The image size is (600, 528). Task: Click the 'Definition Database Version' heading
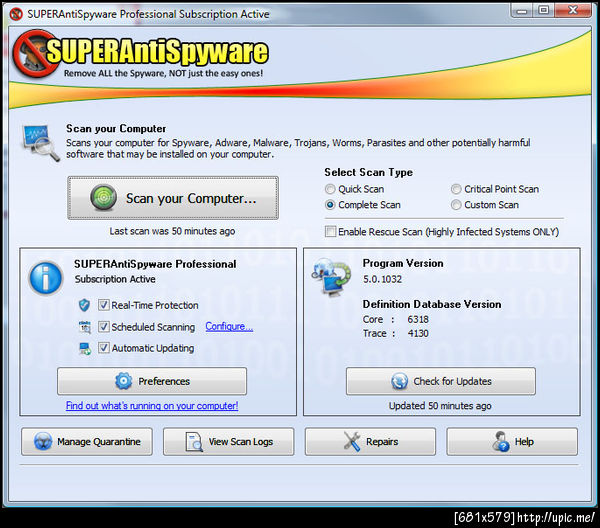pos(432,304)
